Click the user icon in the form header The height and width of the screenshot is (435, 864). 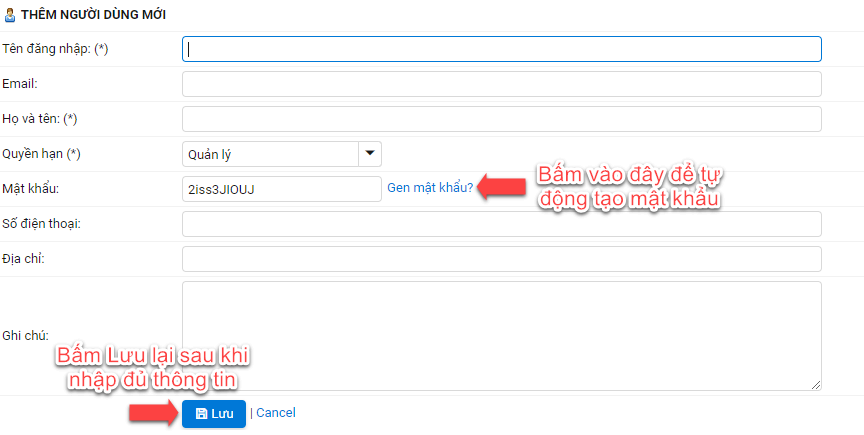pos(10,15)
